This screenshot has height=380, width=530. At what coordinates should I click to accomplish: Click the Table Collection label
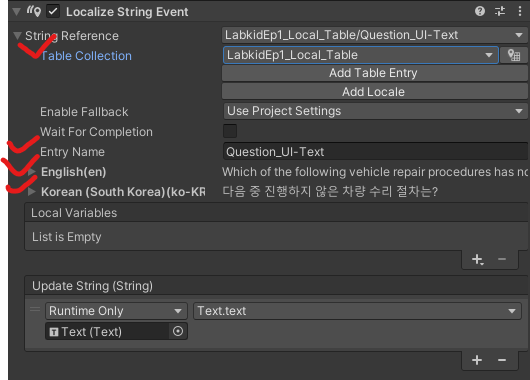click(x=86, y=56)
